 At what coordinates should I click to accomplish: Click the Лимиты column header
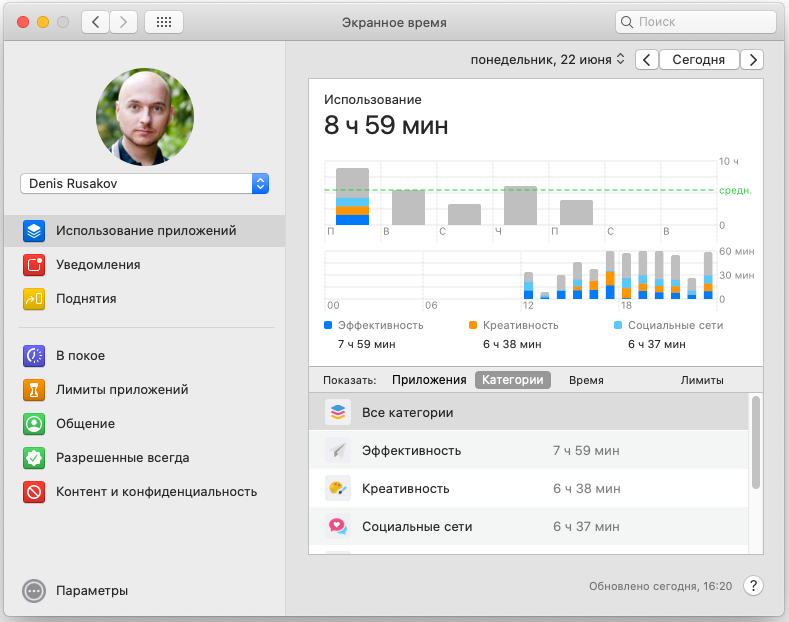[702, 380]
